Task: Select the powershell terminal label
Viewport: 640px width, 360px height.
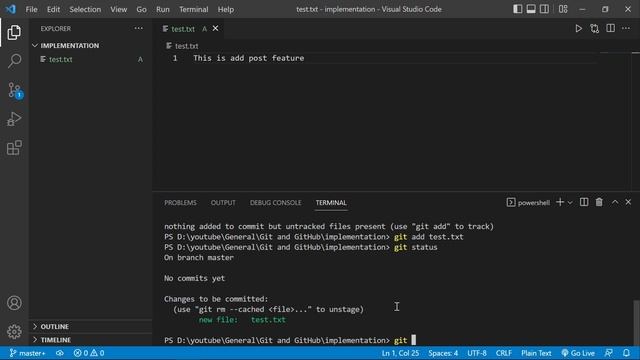Action: point(528,202)
